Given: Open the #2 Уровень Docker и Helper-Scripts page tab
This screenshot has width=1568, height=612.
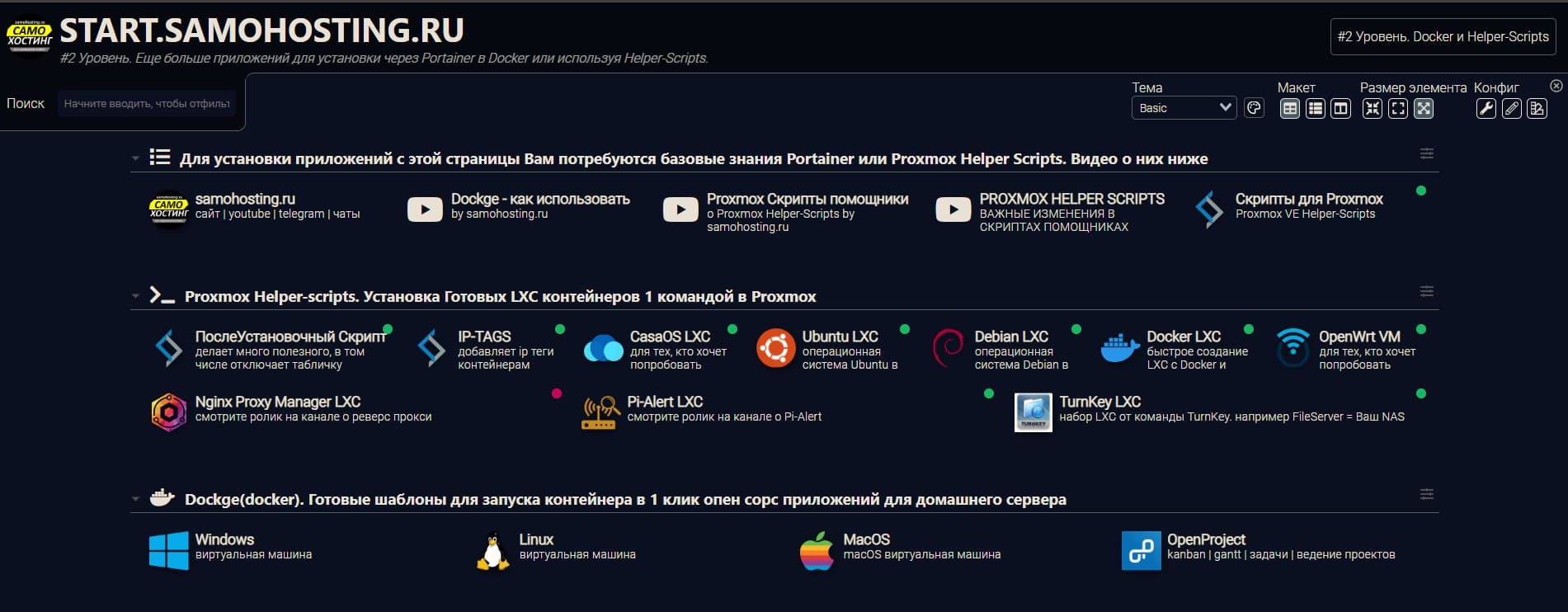Looking at the screenshot, I should point(1443,37).
